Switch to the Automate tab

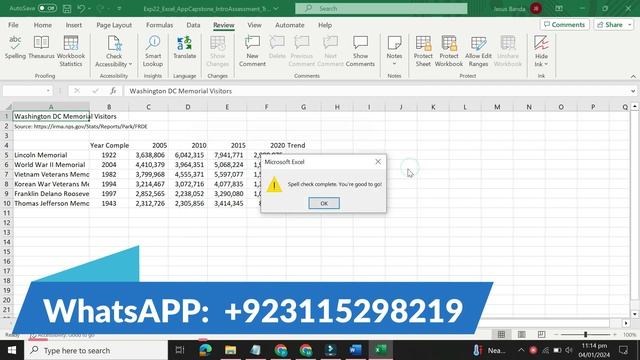click(x=289, y=25)
